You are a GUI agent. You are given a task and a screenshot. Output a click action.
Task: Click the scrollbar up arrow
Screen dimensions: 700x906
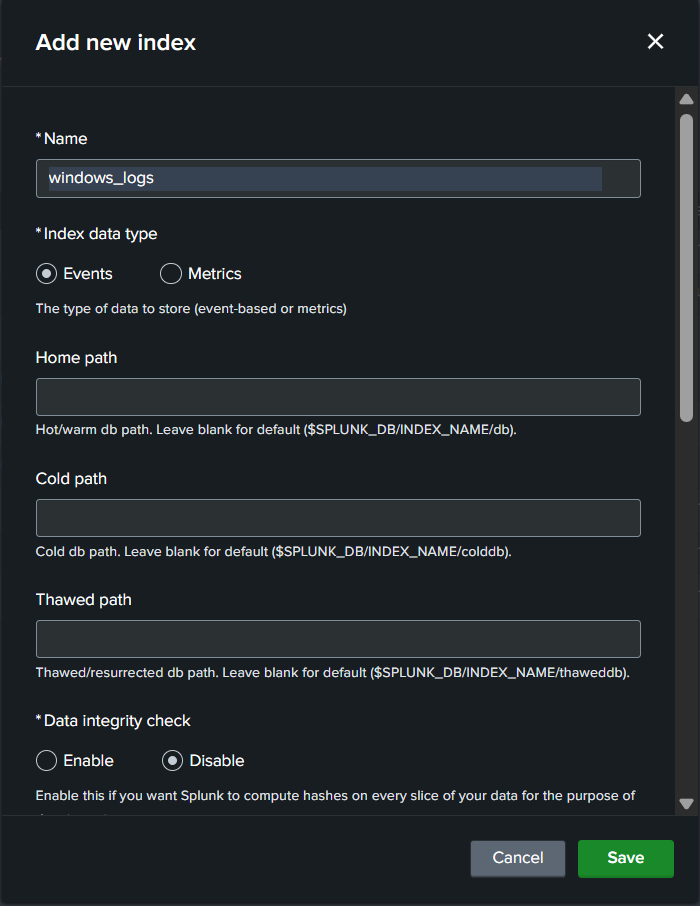tap(686, 100)
